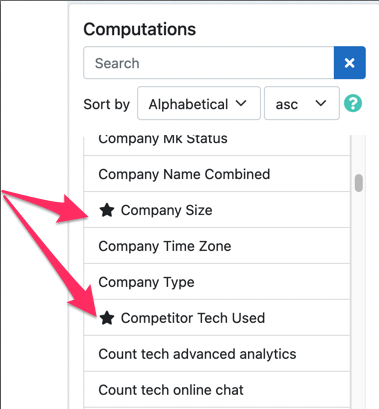The height and width of the screenshot is (409, 379).
Task: Open the asc sort order dropdown
Action: pos(302,103)
